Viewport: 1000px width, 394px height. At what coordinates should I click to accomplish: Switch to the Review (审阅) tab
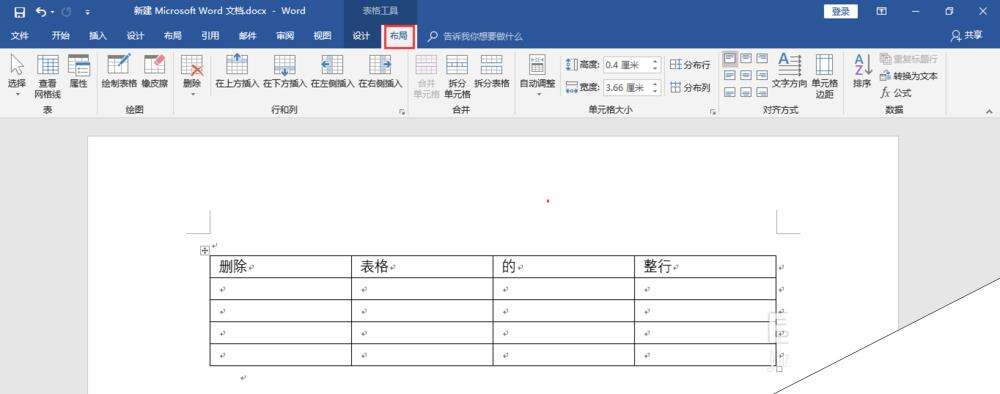point(284,36)
